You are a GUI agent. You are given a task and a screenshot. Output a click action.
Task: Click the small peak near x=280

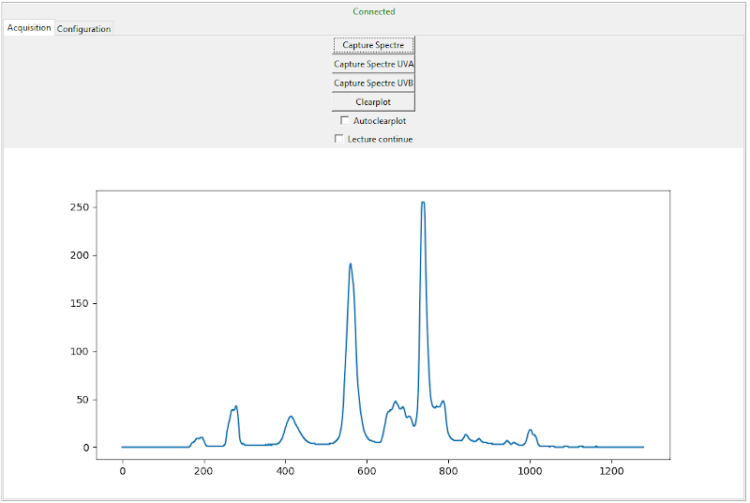(x=236, y=407)
